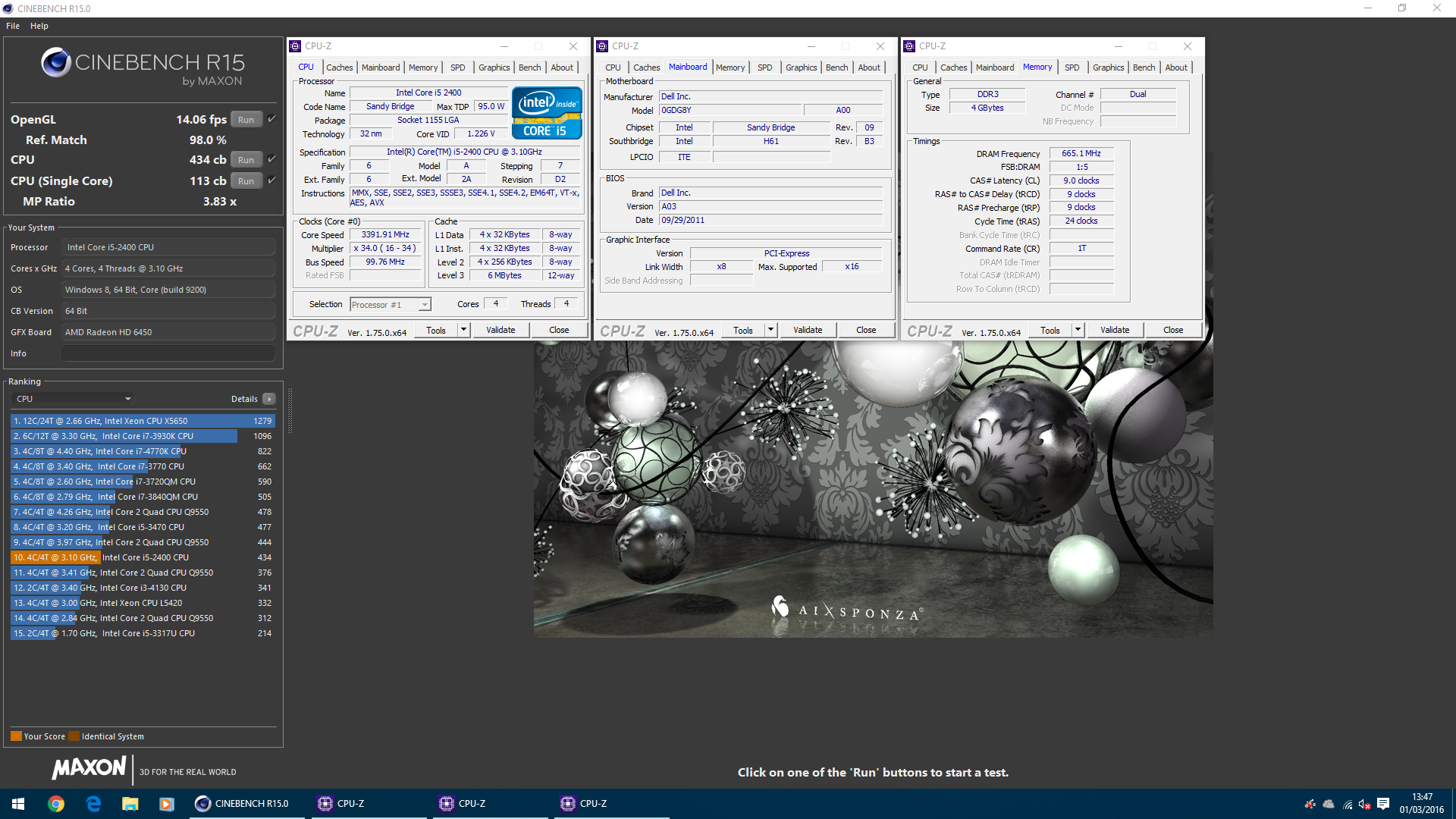Open the File menu

13,26
